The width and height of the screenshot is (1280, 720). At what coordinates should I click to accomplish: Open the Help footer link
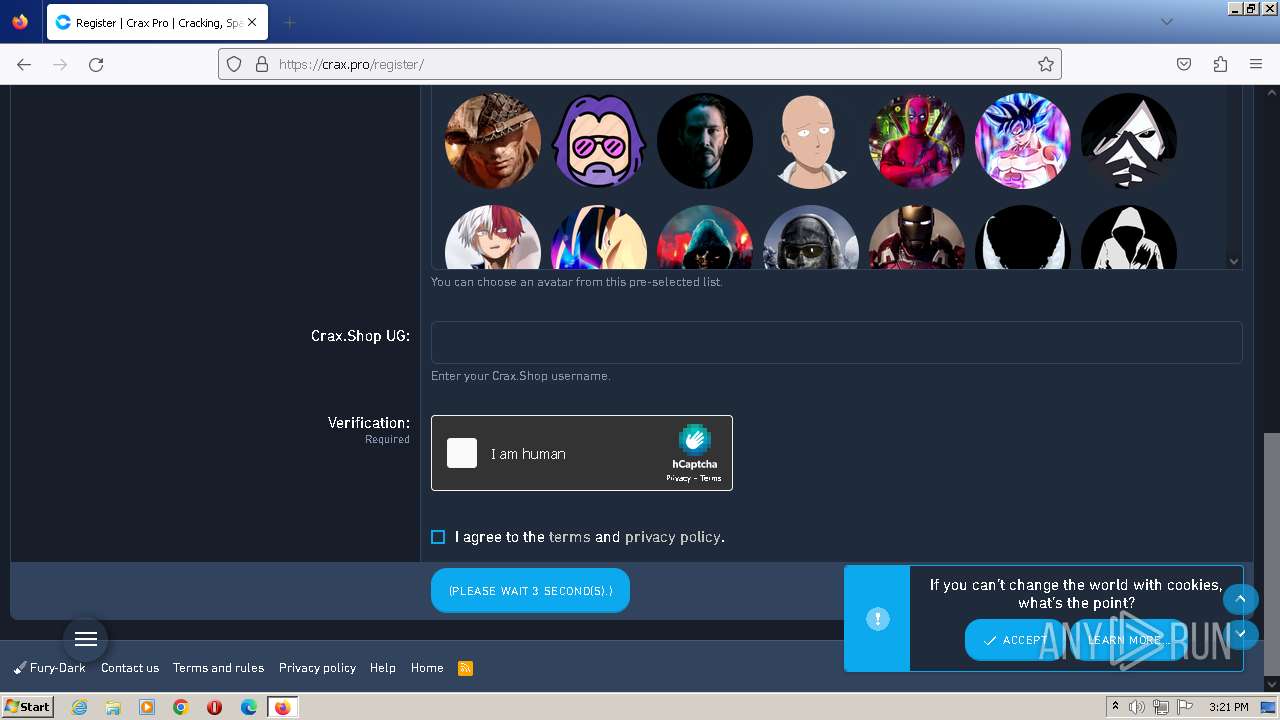click(x=383, y=668)
